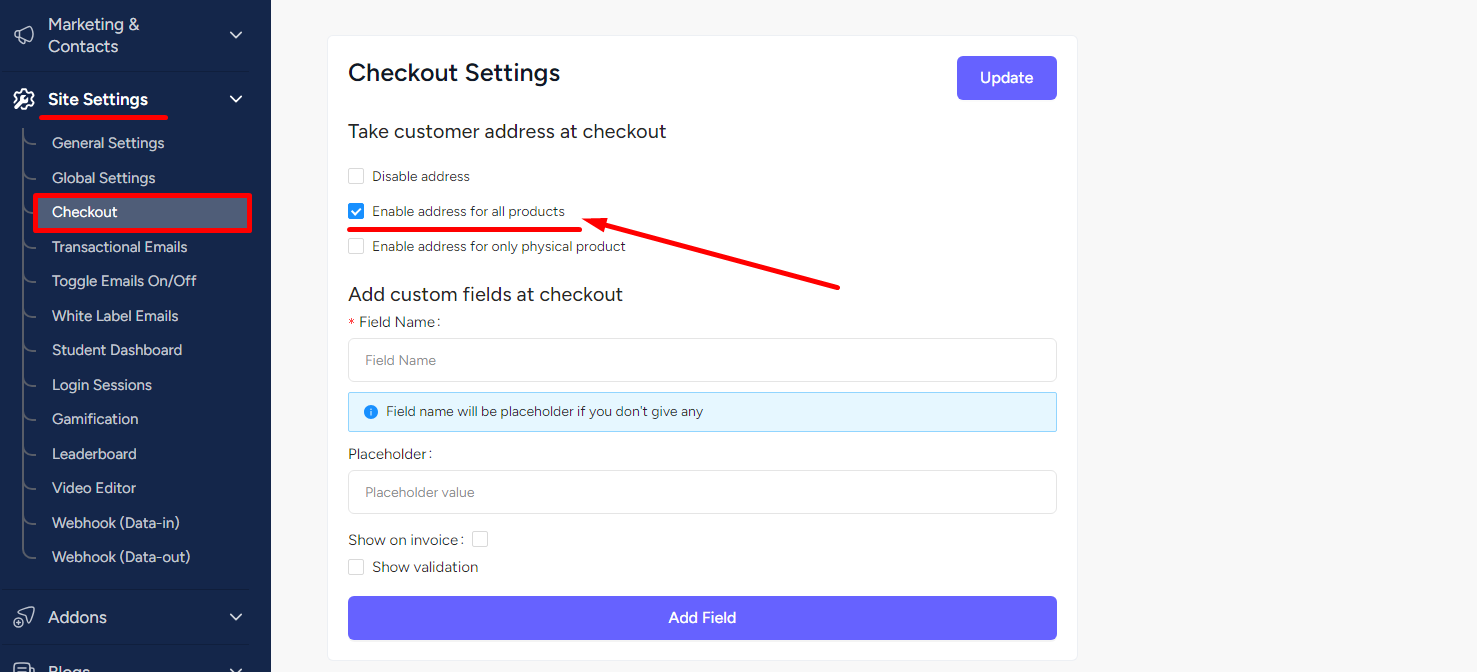
Task: Go to Webhook (Data-out) settings
Action: (x=121, y=557)
